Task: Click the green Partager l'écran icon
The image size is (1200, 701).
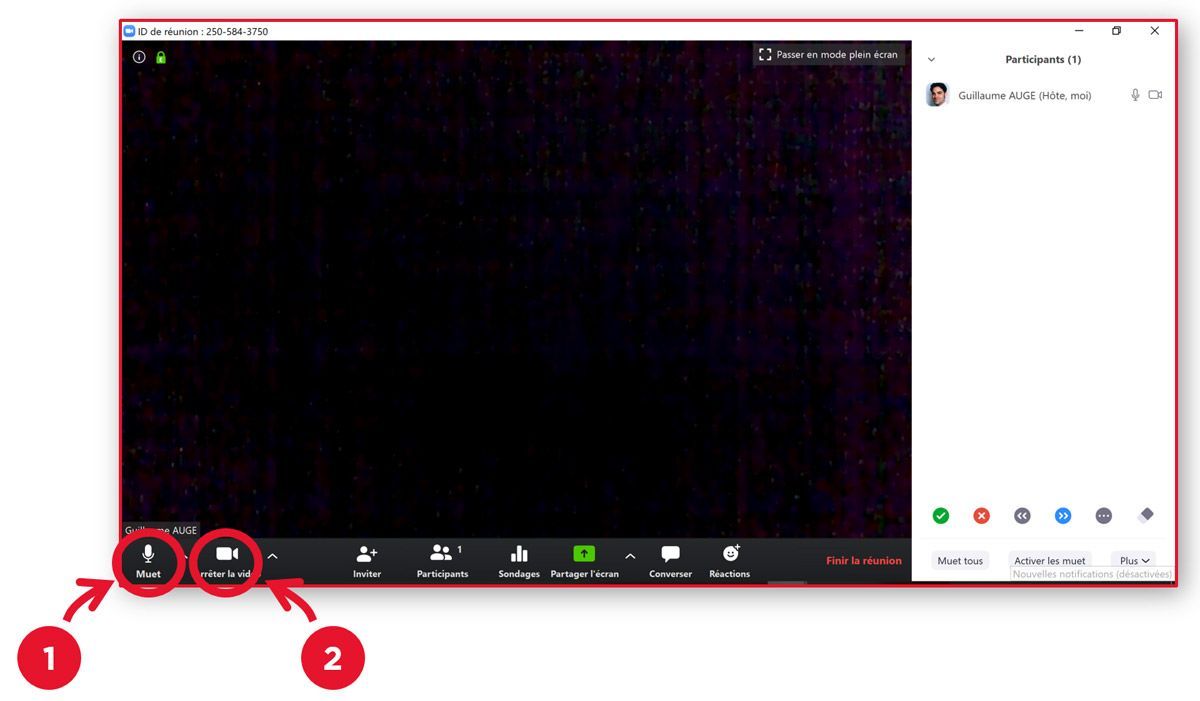Action: (x=584, y=554)
